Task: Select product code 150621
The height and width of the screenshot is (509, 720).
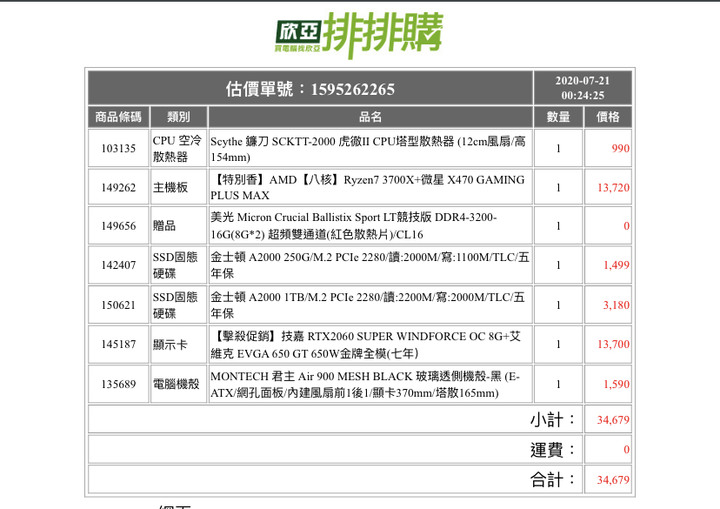Action: [x=118, y=305]
